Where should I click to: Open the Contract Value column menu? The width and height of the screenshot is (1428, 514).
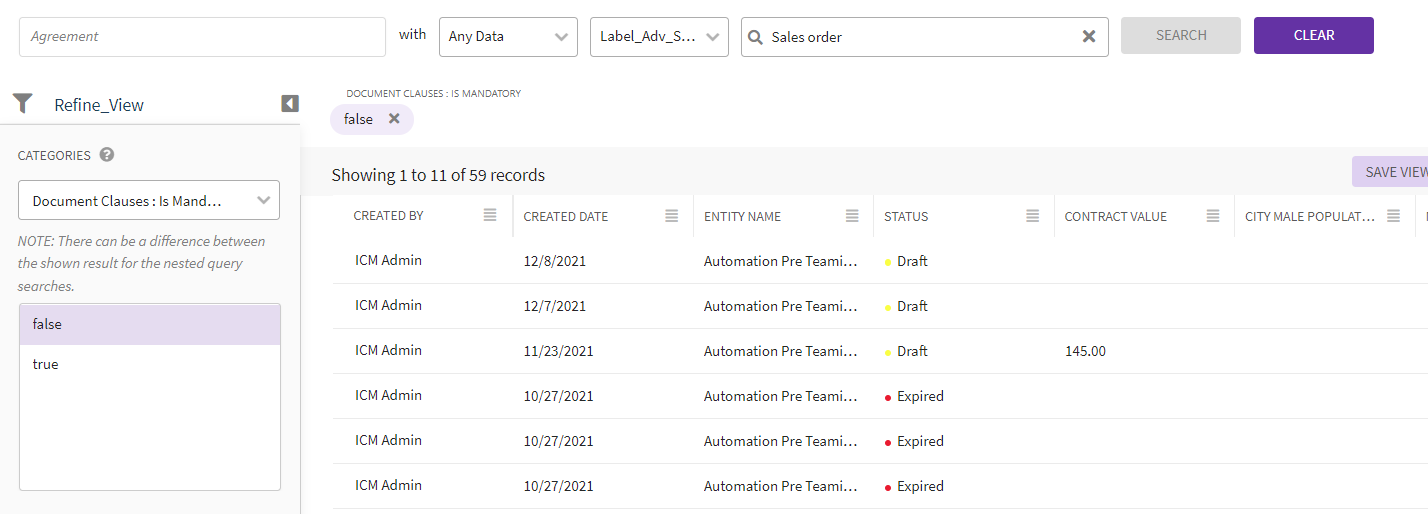1213,216
